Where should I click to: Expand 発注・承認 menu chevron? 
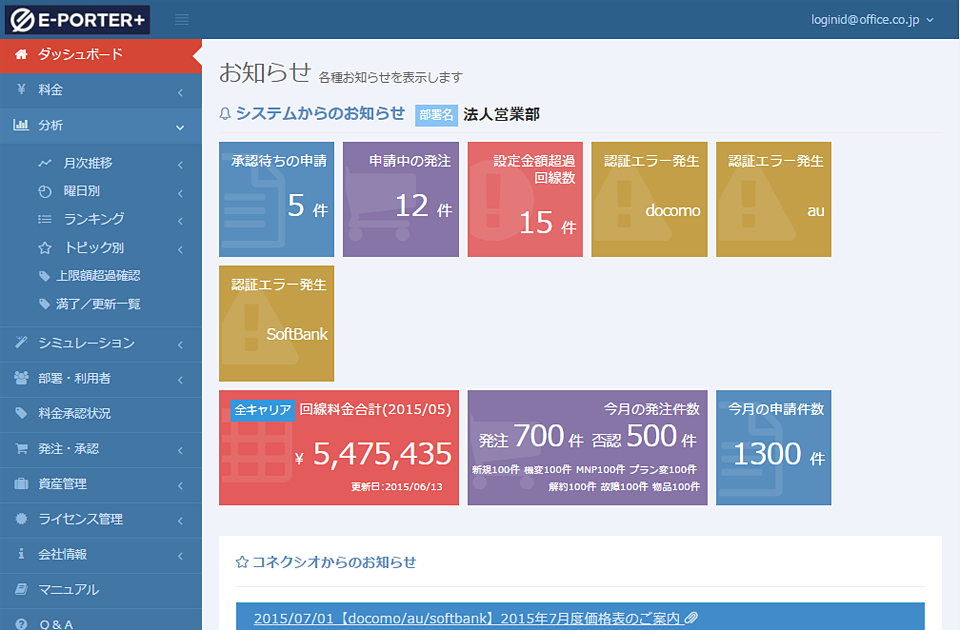180,451
